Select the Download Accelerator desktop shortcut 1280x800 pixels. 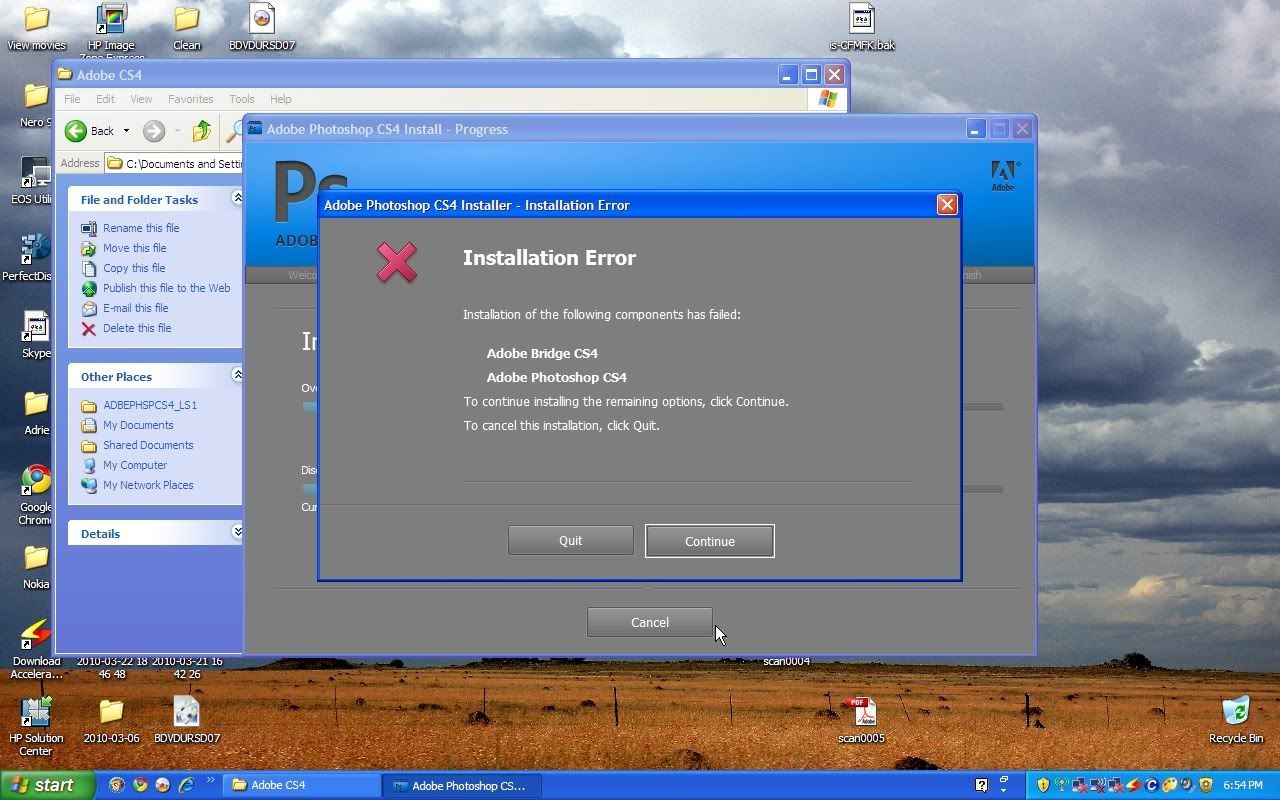36,650
